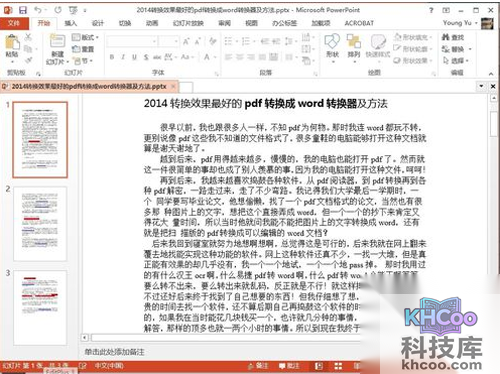Open Young Yu account menu
Screen dimensions: 500x374
(x=460, y=23)
